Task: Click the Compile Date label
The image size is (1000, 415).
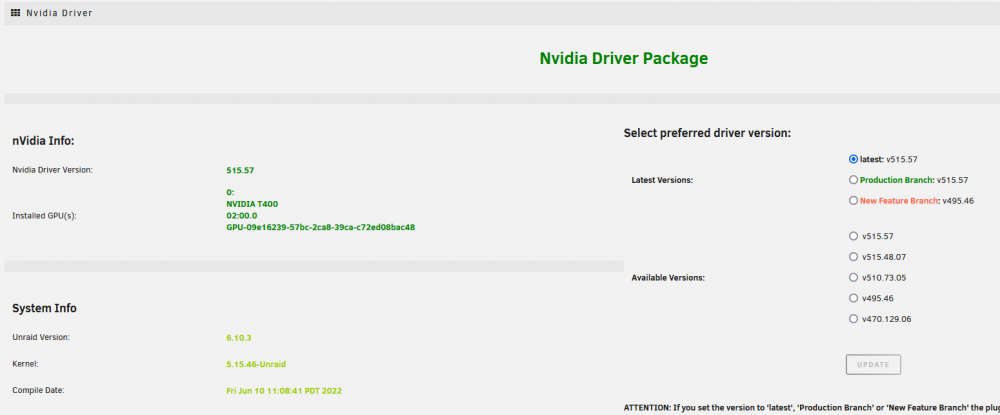Action: point(38,390)
